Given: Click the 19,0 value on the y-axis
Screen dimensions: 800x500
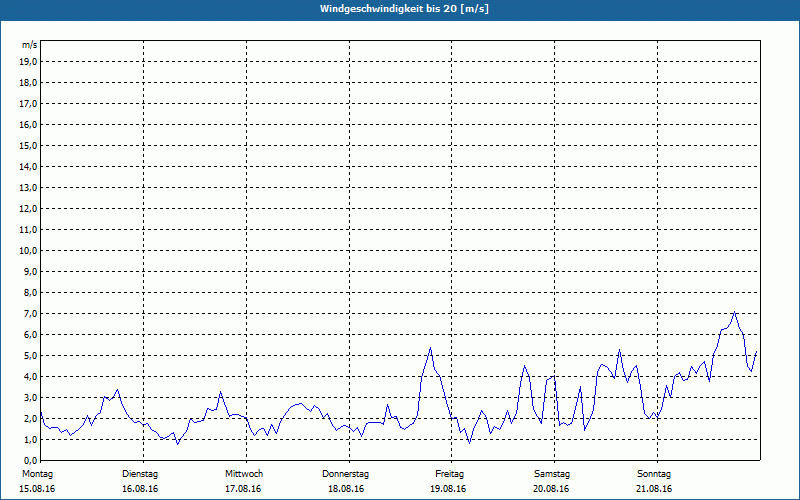Looking at the screenshot, I should coord(29,61).
